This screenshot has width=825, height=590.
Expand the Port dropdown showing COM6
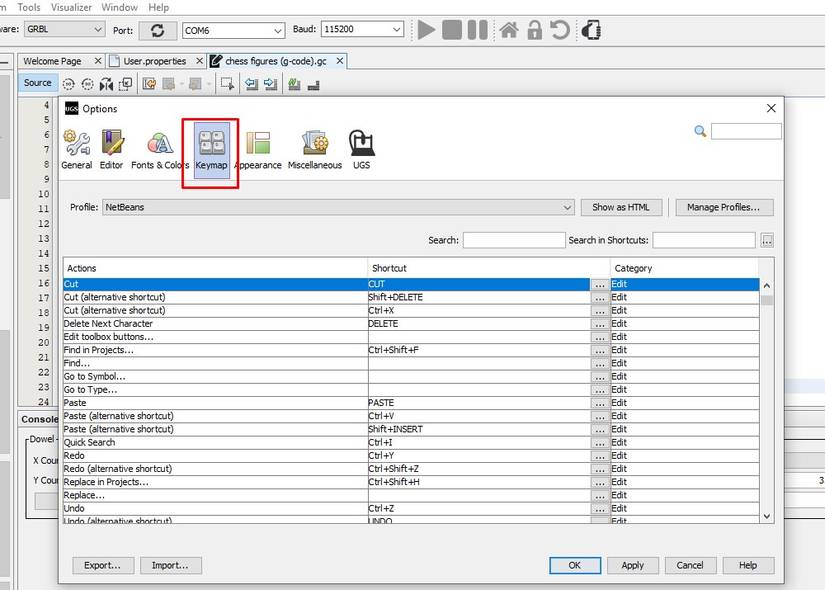[x=233, y=29]
